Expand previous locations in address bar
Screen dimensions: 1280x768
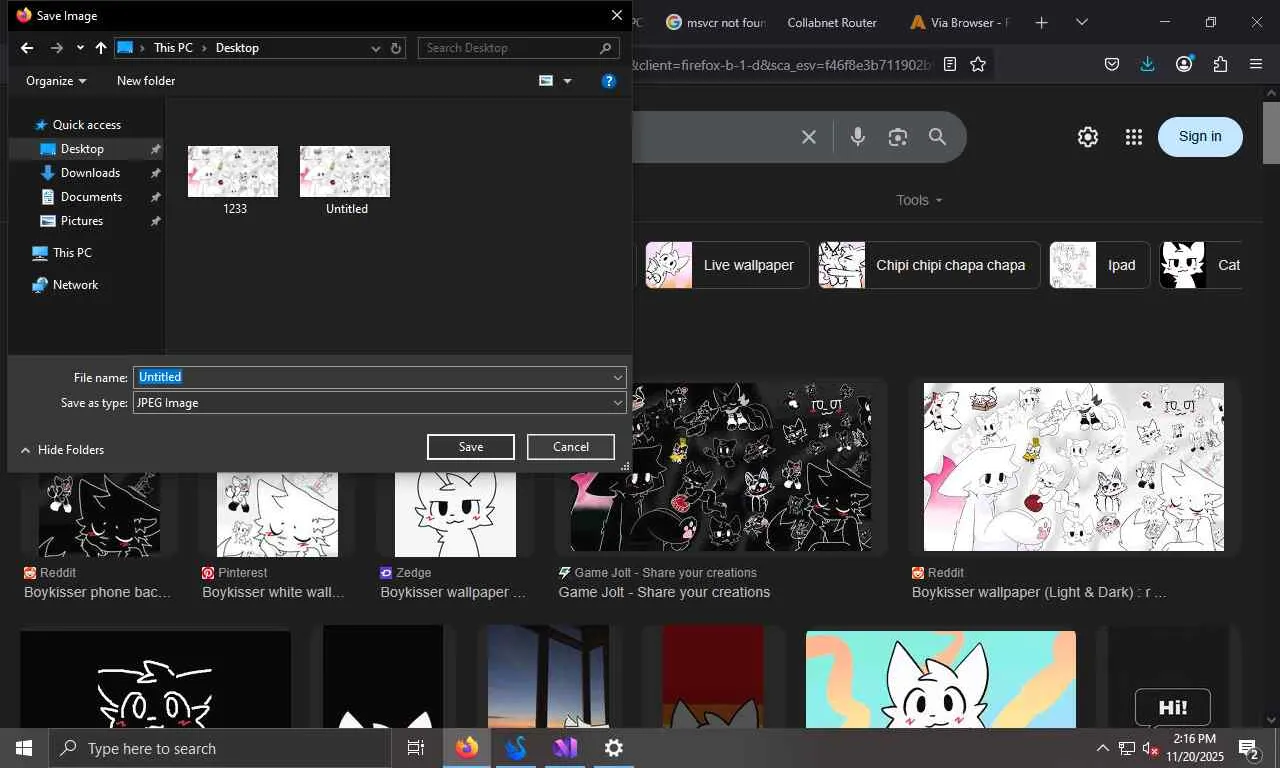coord(376,48)
